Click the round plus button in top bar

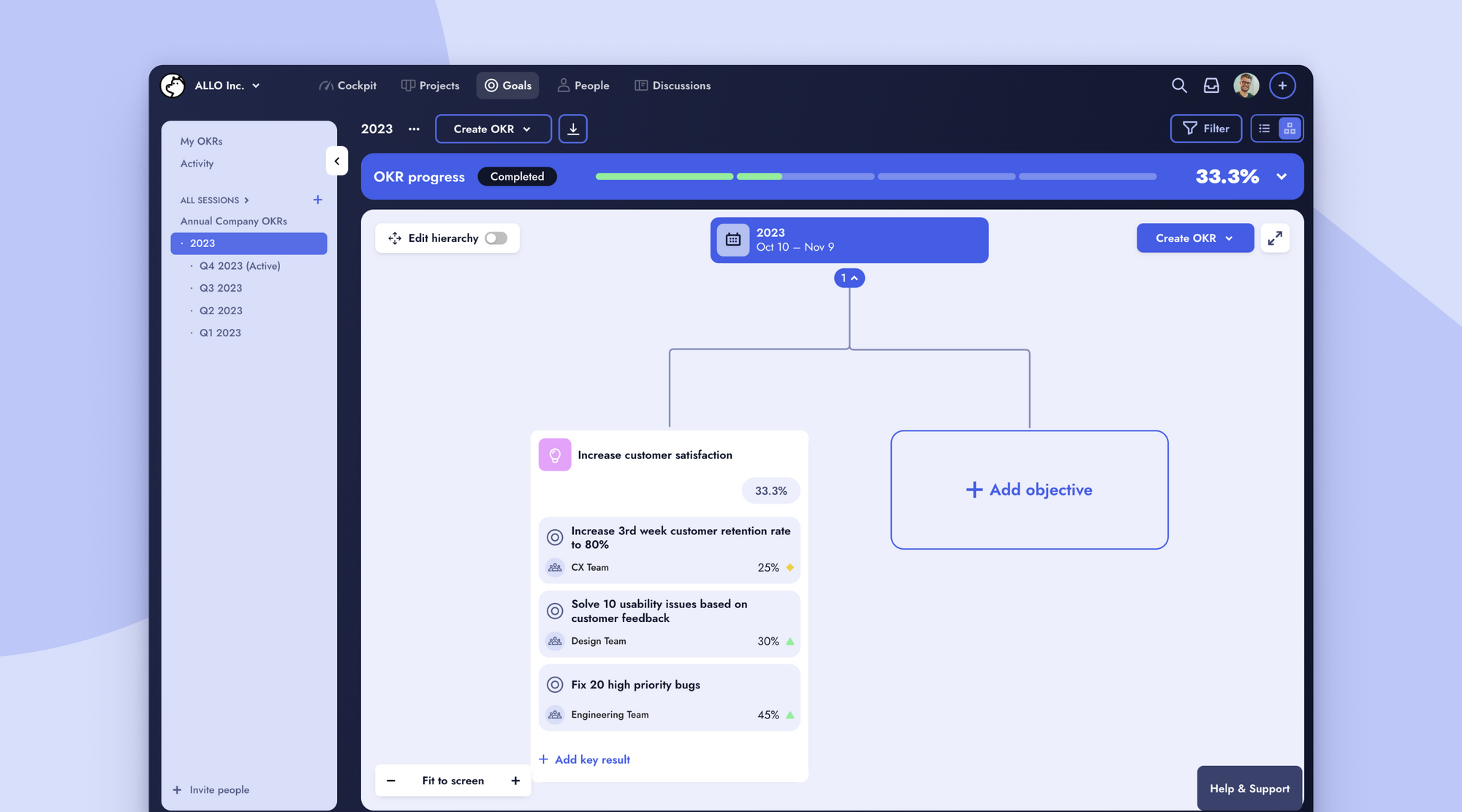pos(1282,86)
